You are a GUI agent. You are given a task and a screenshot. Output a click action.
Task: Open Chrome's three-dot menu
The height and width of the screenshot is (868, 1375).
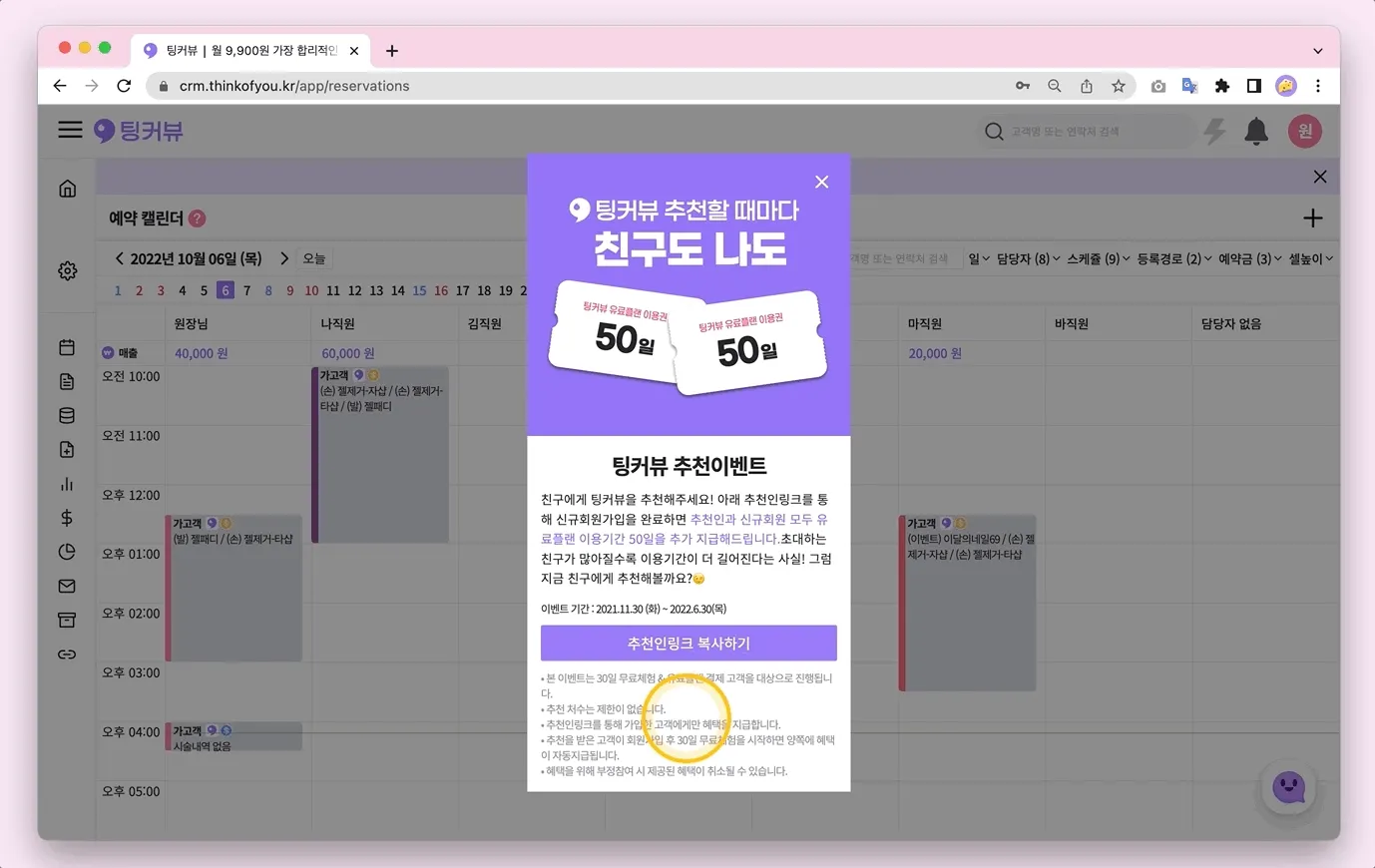[x=1318, y=86]
